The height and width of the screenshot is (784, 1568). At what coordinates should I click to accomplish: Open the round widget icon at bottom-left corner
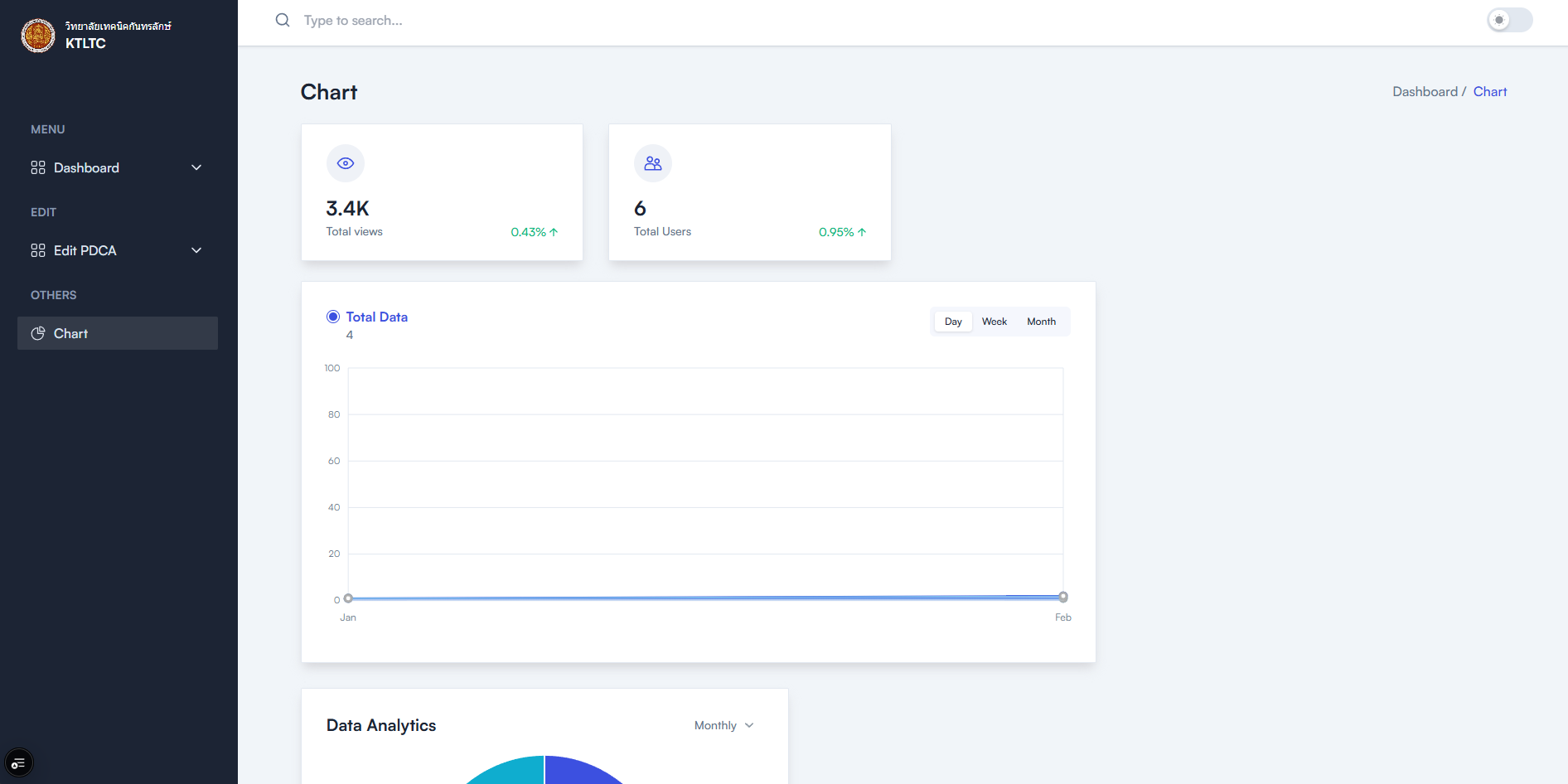(x=18, y=763)
